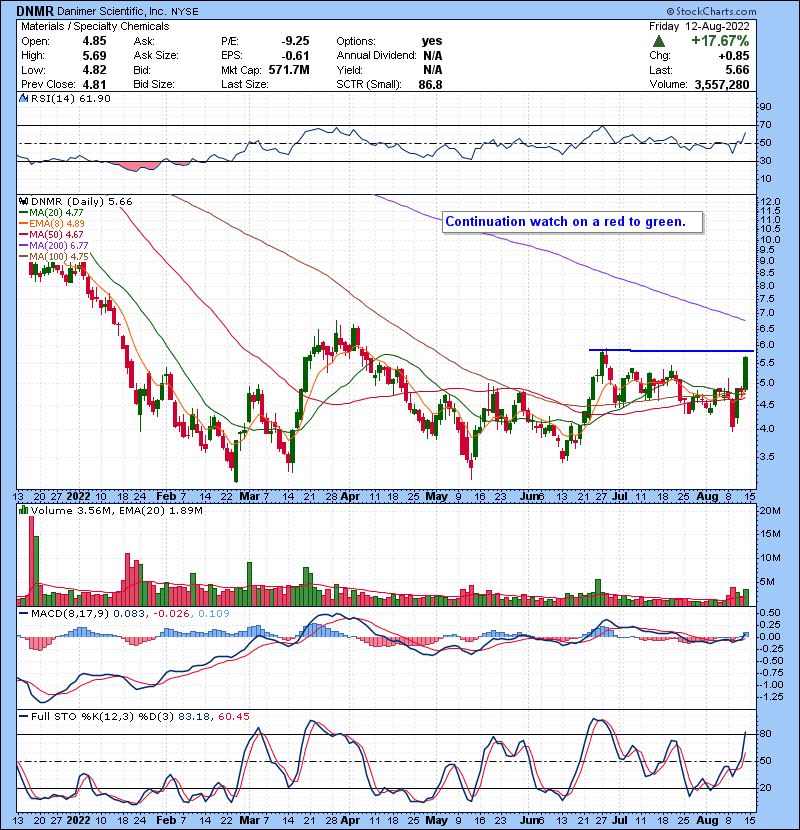Select the Low value 4.82

point(94,70)
